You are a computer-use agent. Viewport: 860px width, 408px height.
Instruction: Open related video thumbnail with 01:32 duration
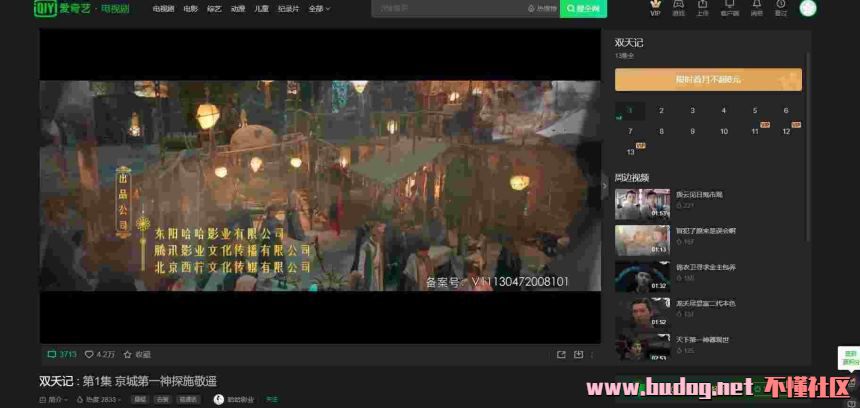[642, 276]
